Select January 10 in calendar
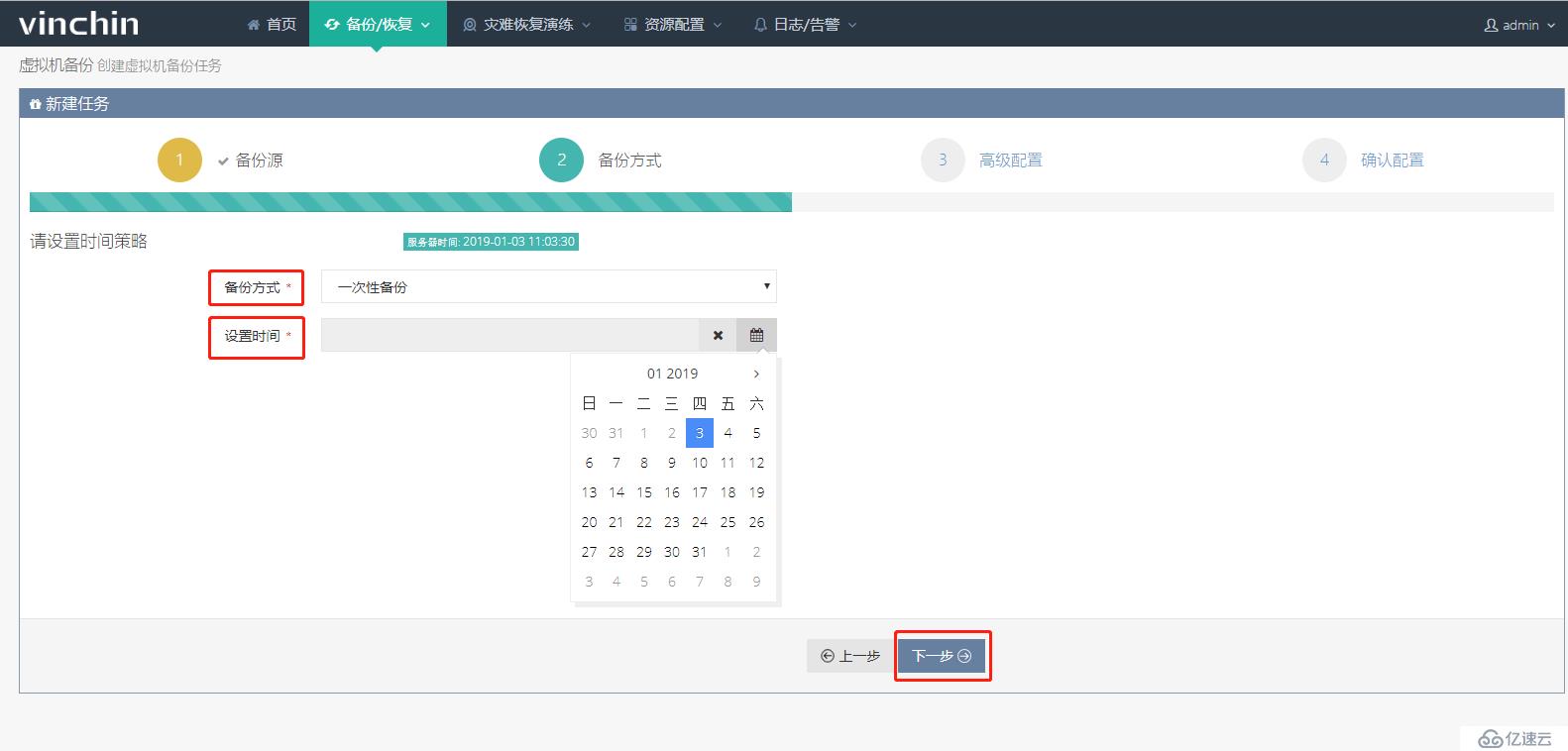1568x751 pixels. (x=700, y=463)
